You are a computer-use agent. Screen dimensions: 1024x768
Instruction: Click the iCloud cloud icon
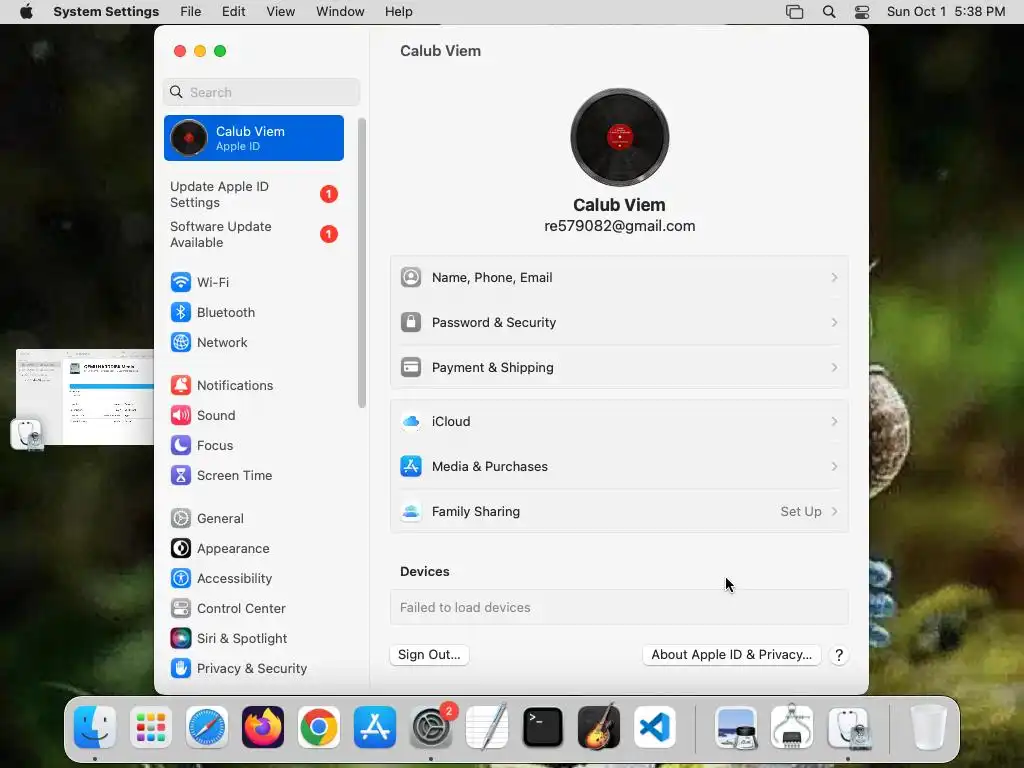[411, 421]
